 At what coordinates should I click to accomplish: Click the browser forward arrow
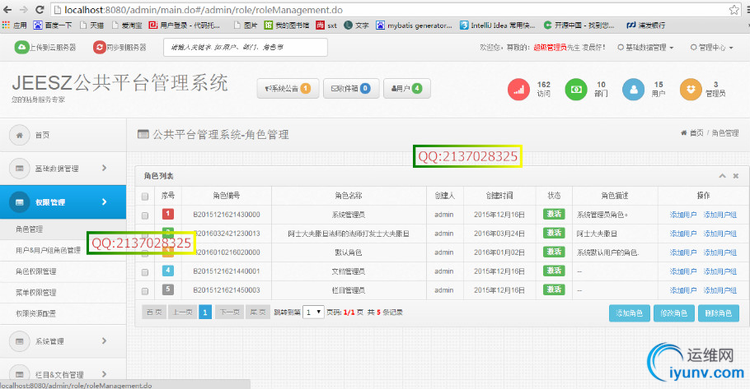(23, 10)
